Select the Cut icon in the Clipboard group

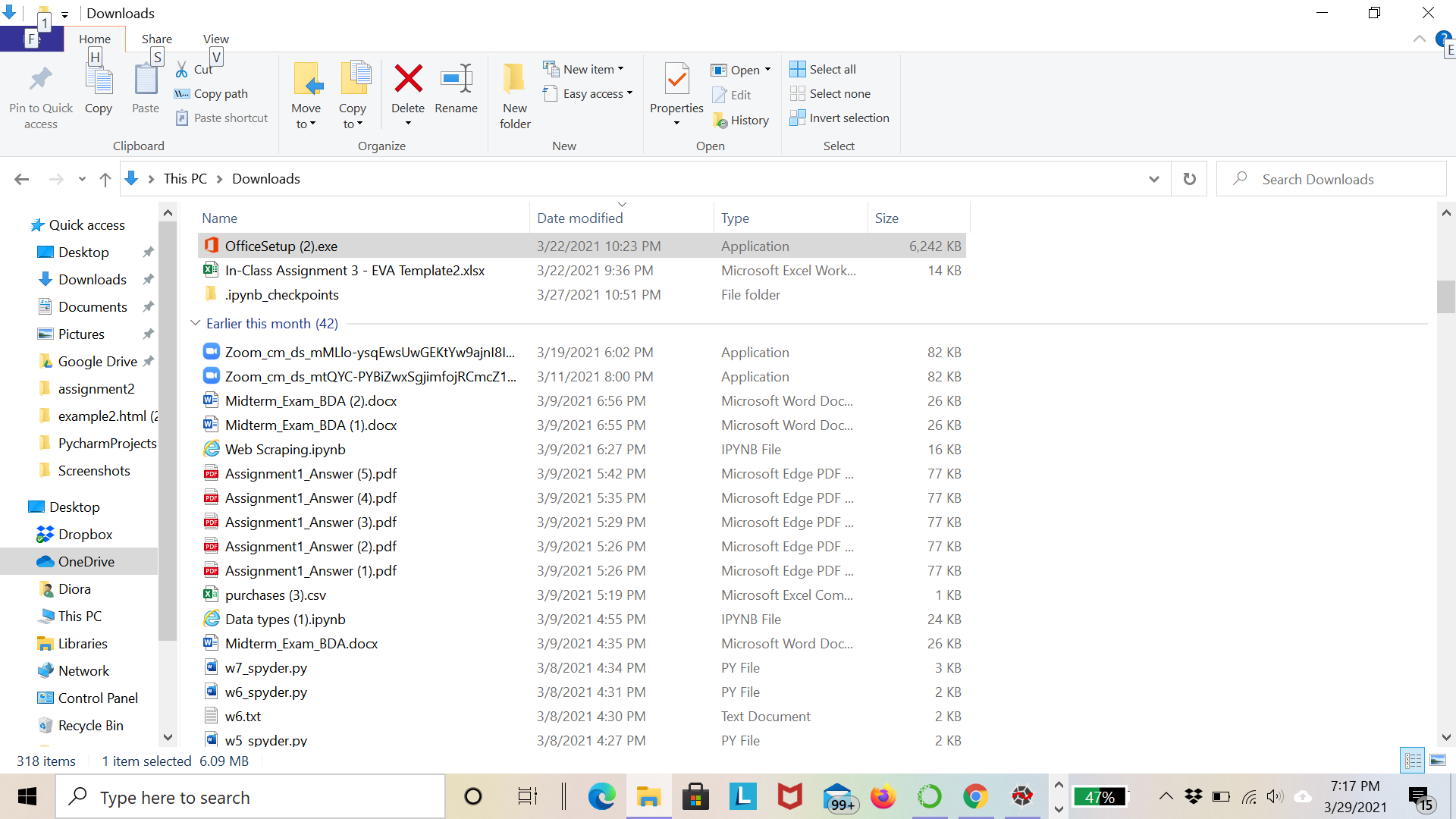(182, 69)
